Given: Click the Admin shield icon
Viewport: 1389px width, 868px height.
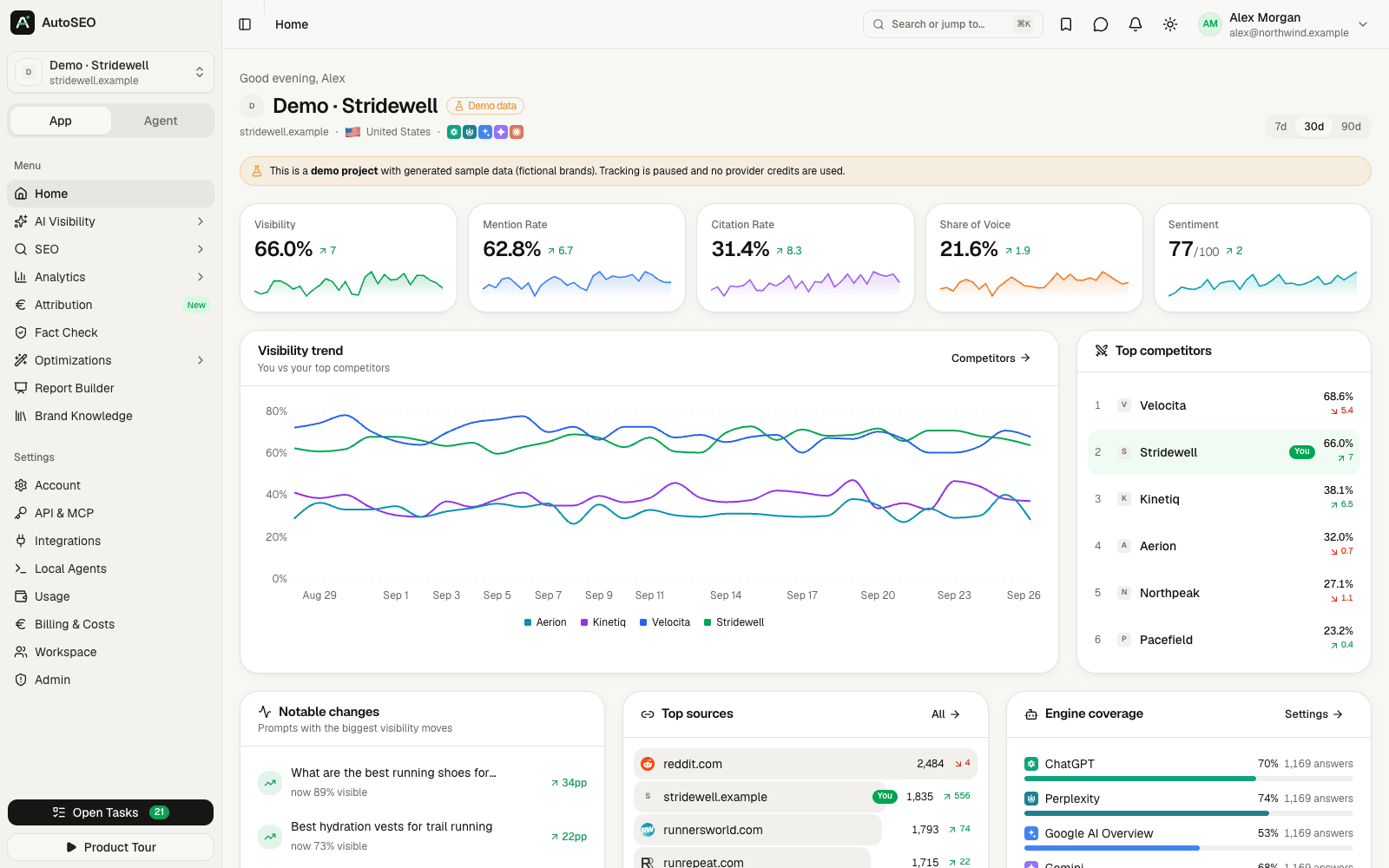Looking at the screenshot, I should tap(21, 680).
